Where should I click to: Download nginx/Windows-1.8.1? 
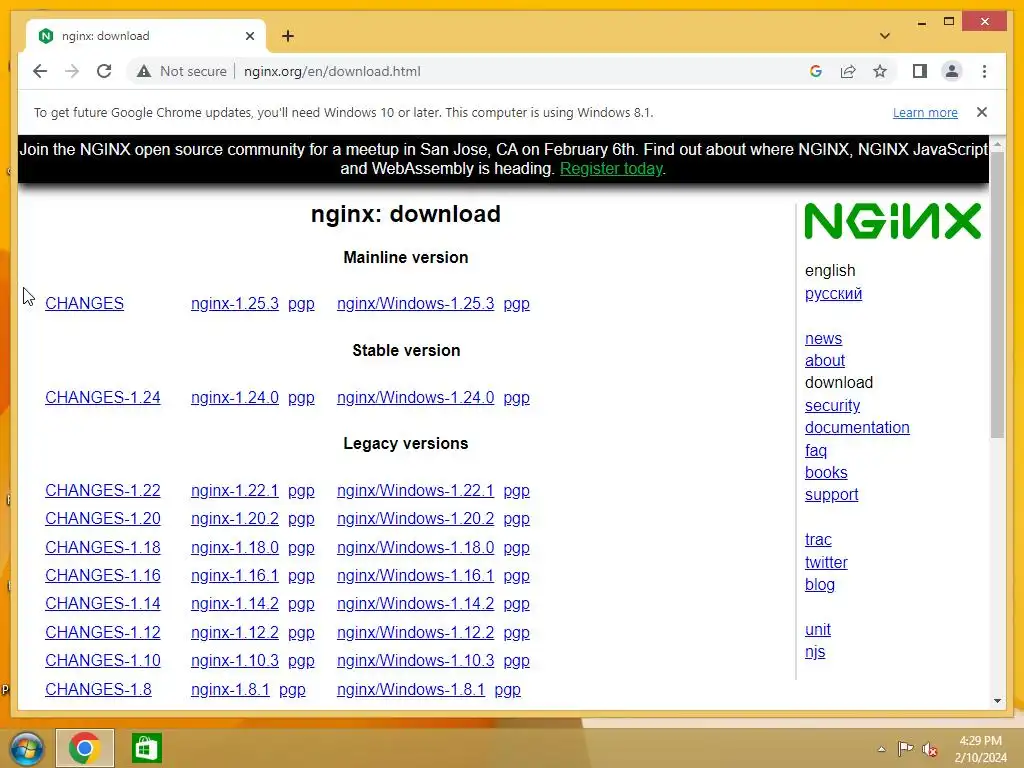[x=411, y=689]
